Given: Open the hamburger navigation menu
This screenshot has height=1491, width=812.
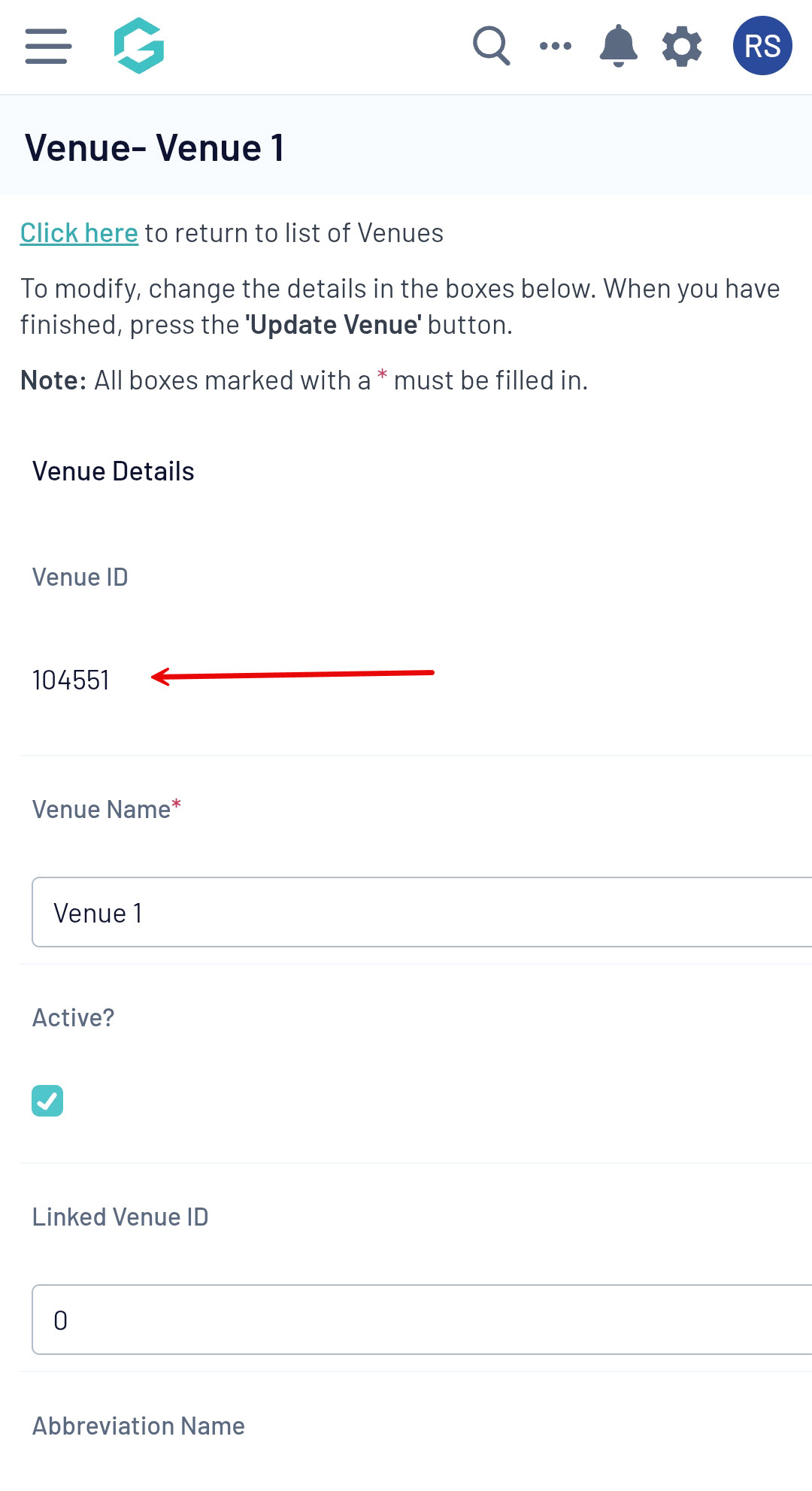Looking at the screenshot, I should pos(48,46).
